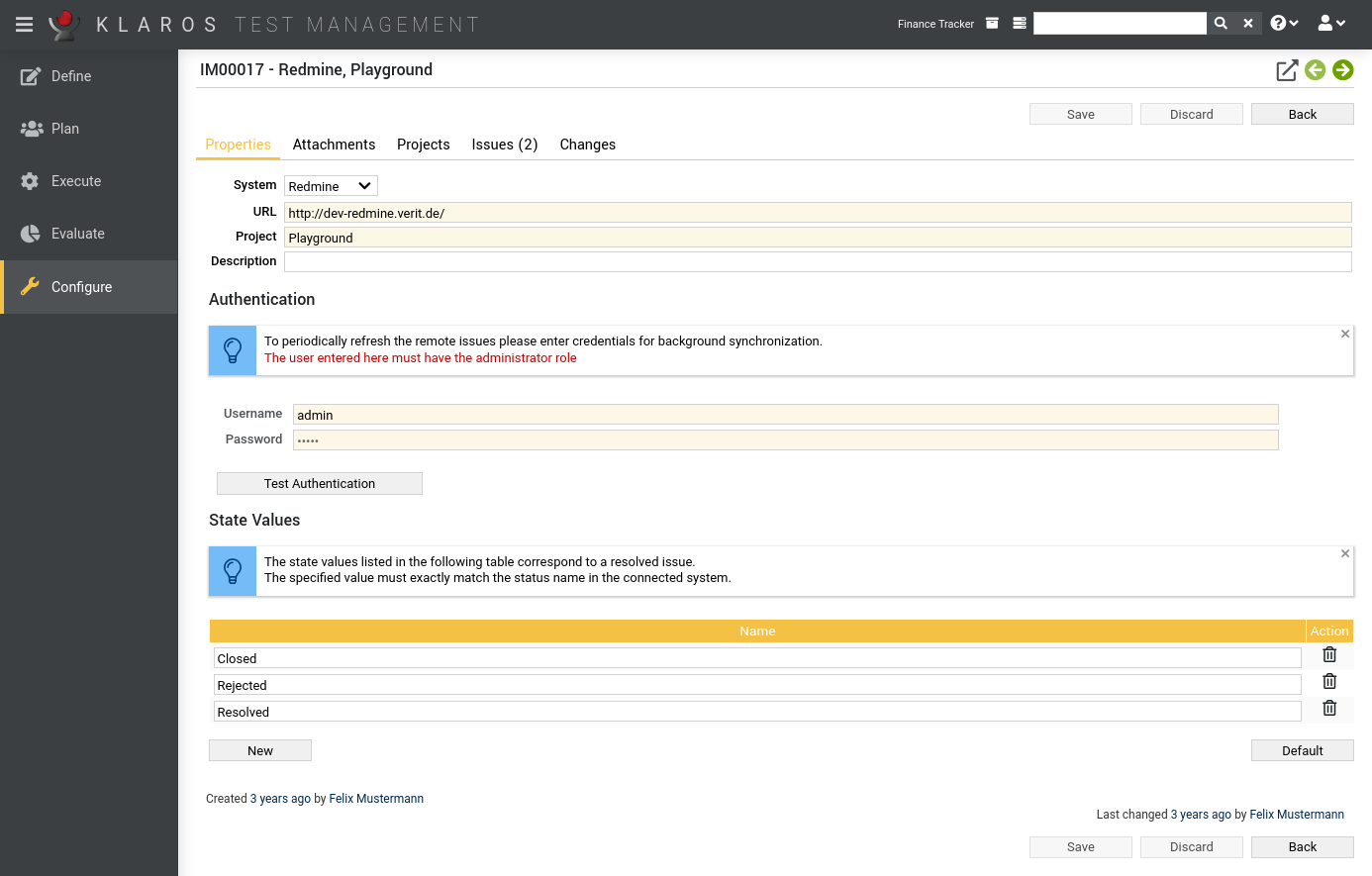Dismiss the Authentication info message
Screen dimensions: 1372x876
coord(1344,335)
